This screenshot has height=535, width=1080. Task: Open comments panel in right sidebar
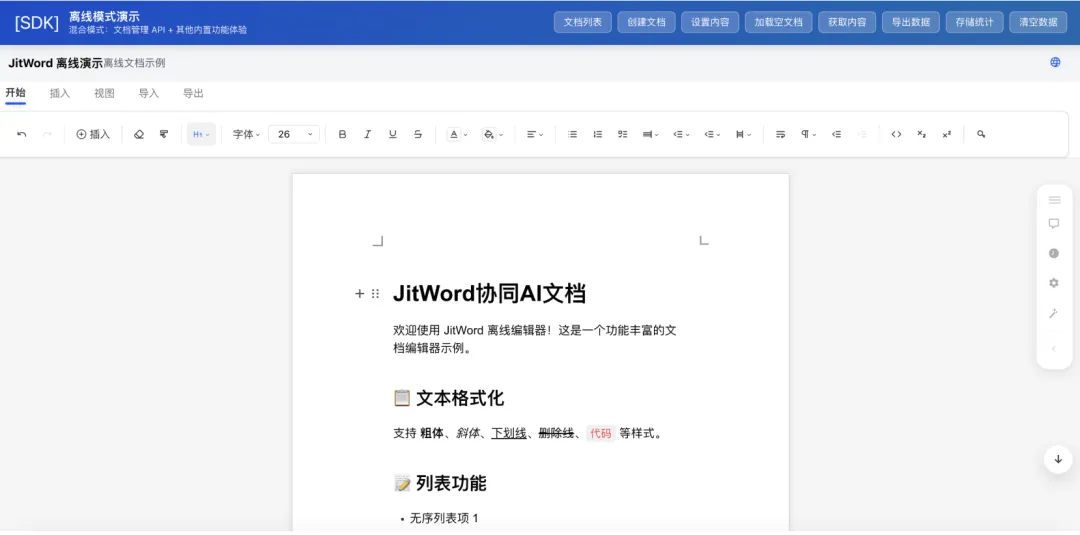(x=1054, y=224)
